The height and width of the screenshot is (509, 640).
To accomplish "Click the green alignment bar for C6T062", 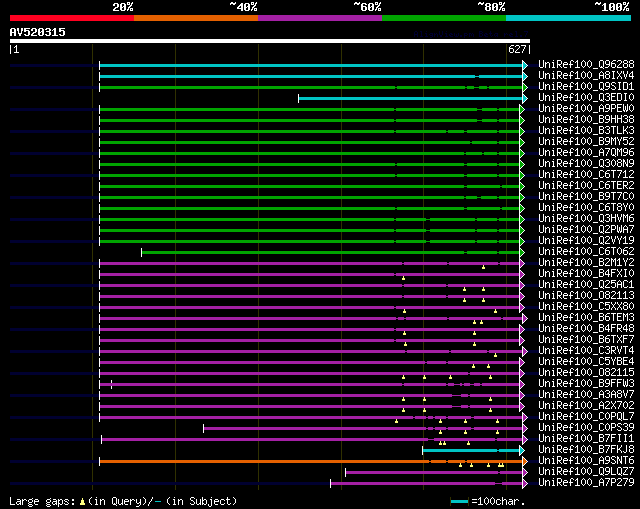I will (331, 252).
